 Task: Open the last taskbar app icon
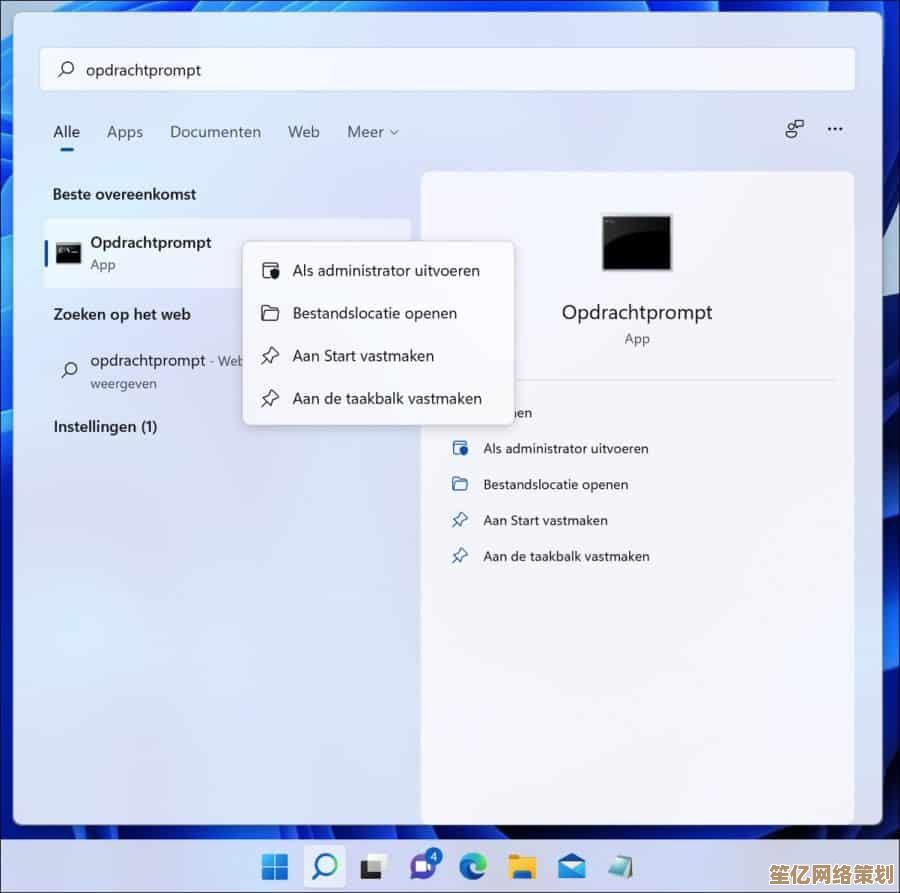click(x=621, y=867)
